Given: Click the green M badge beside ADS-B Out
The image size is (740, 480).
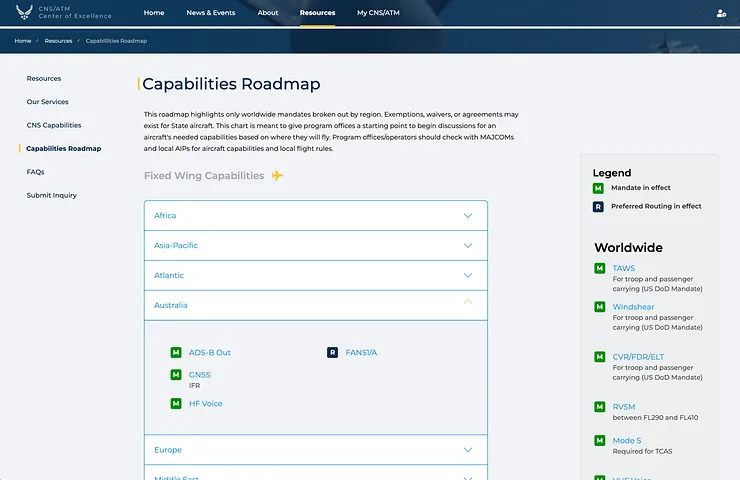Looking at the screenshot, I should pos(176,353).
